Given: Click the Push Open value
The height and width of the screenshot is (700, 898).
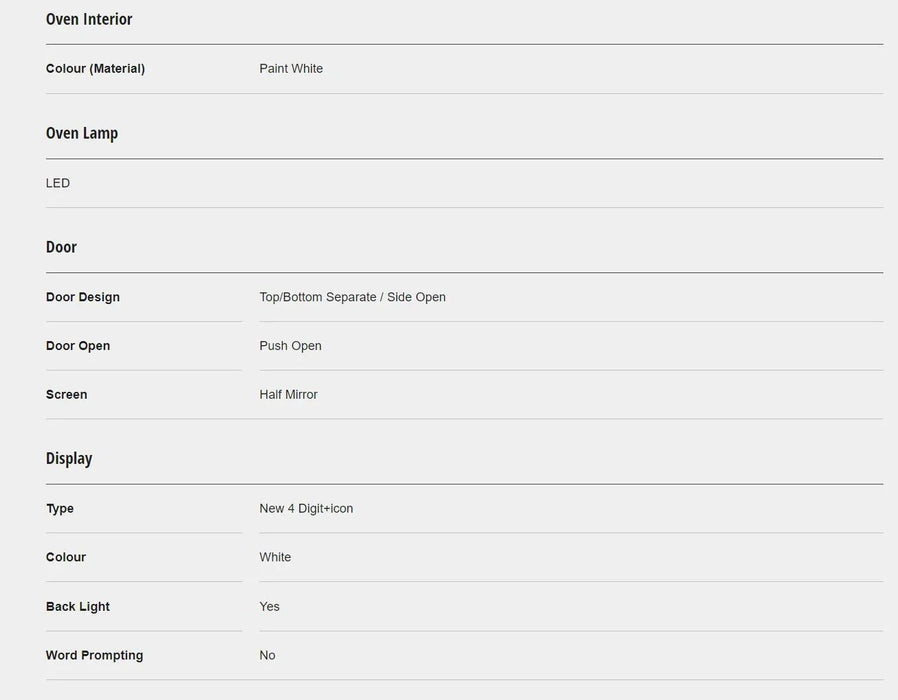Looking at the screenshot, I should coord(290,346).
